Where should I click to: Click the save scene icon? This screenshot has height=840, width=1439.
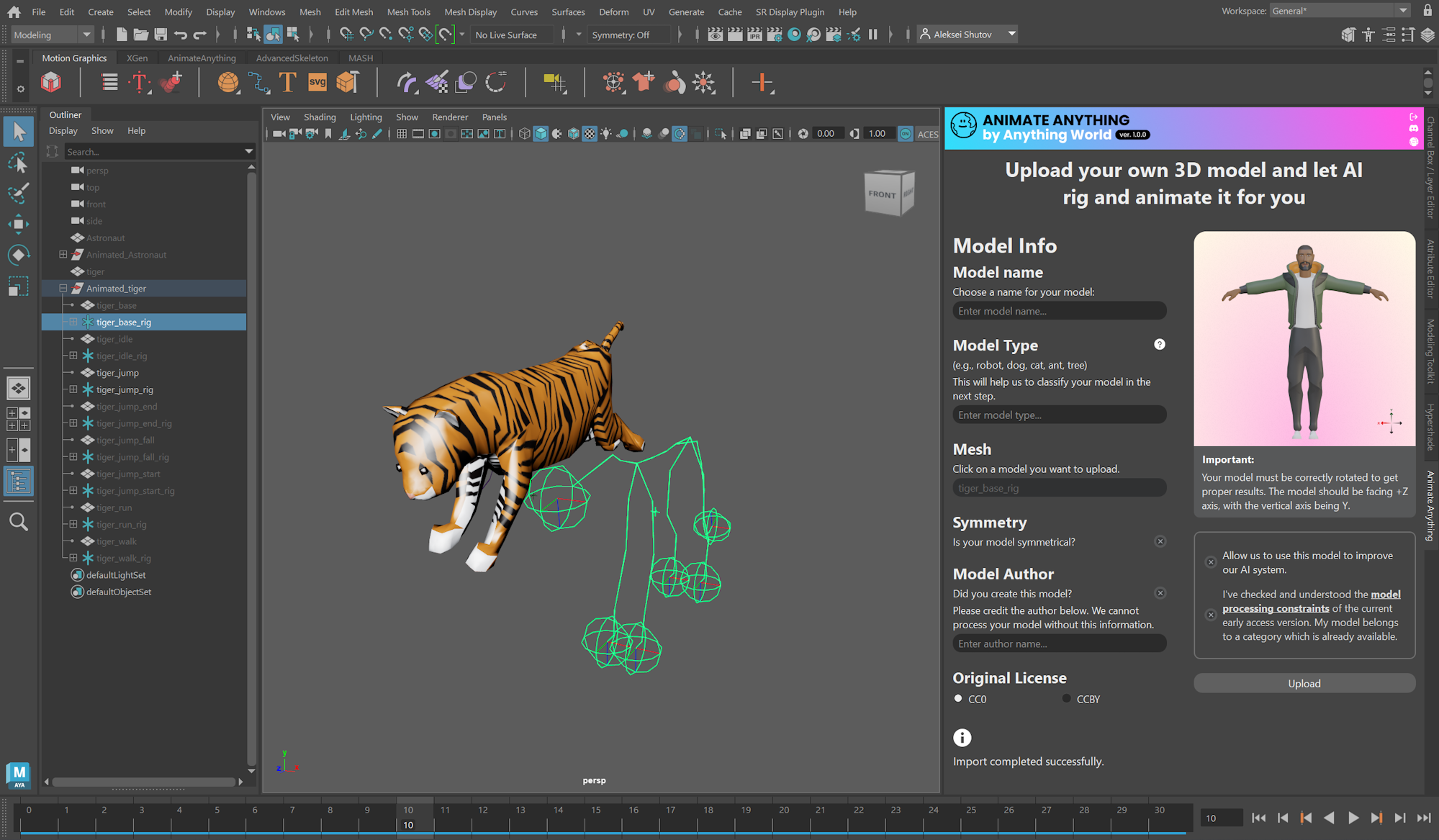click(160, 35)
